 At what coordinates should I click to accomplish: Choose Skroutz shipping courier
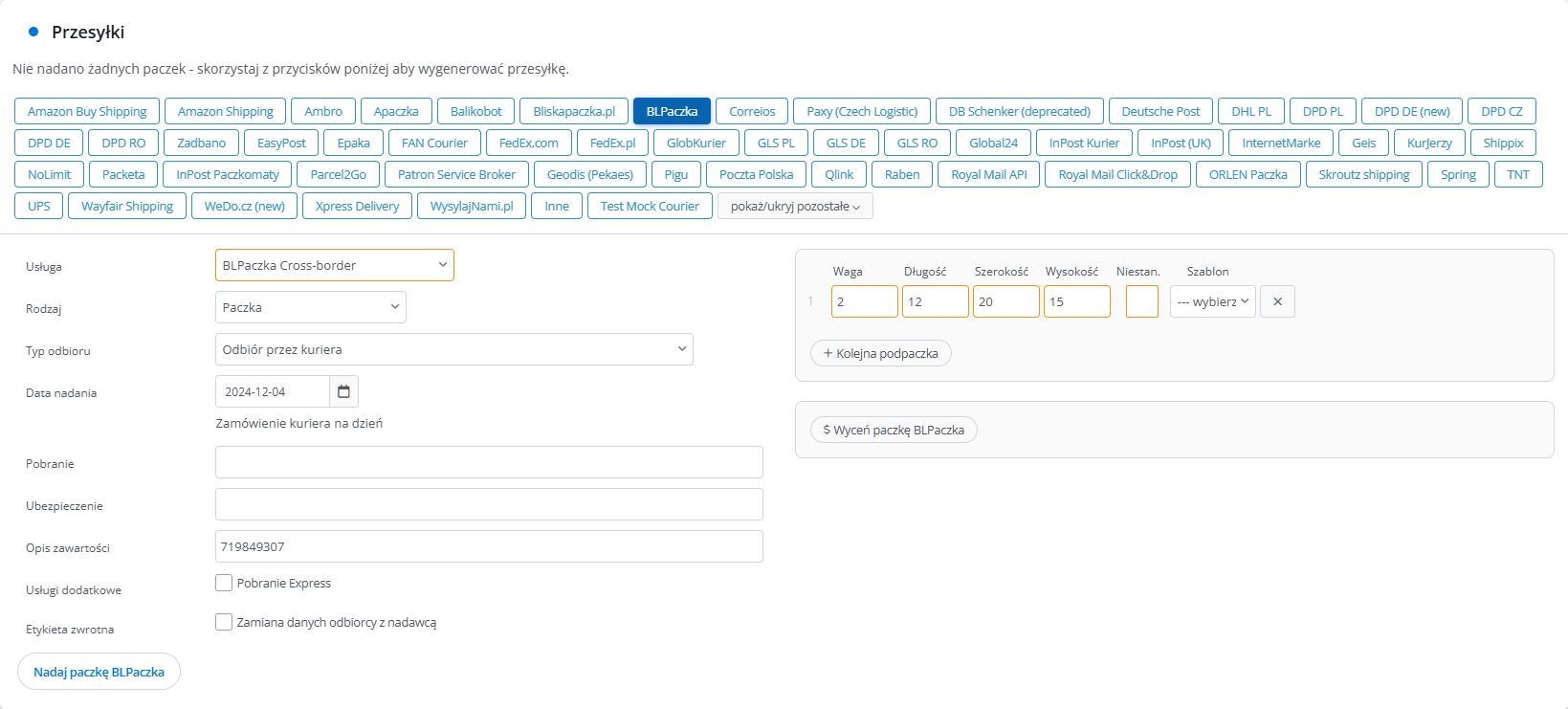pos(1364,174)
